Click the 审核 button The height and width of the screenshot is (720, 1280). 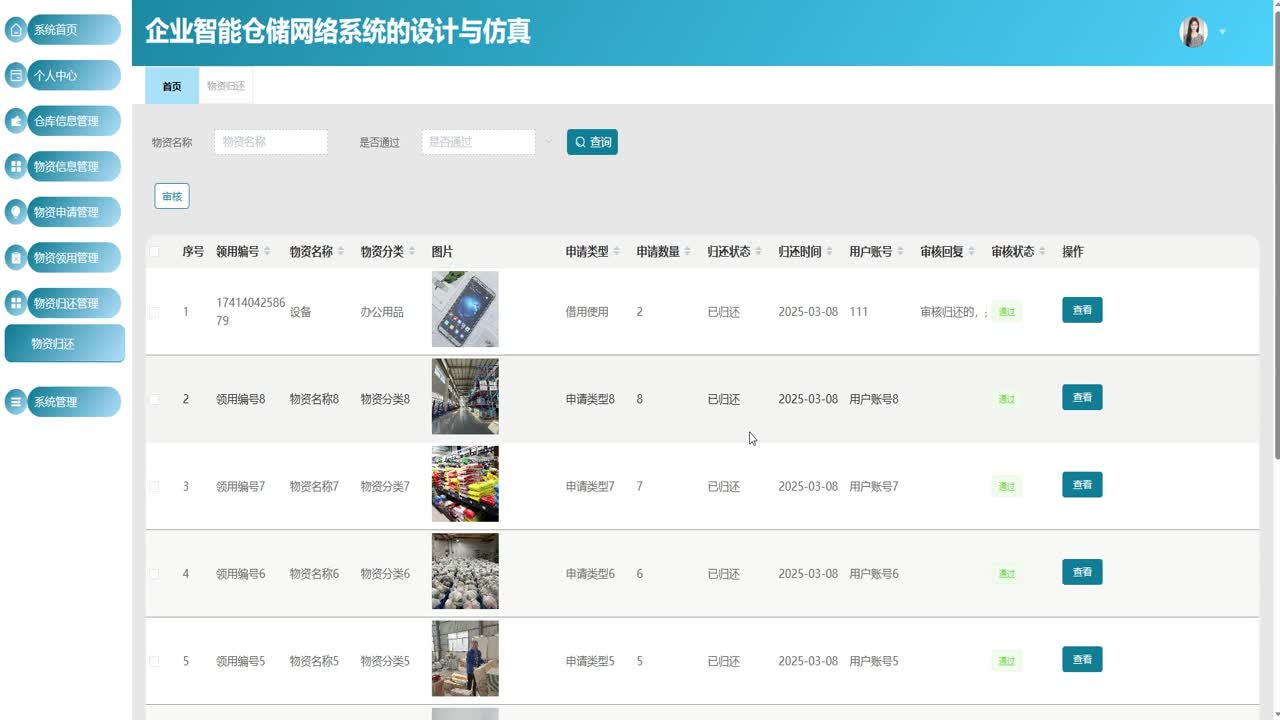tap(172, 196)
